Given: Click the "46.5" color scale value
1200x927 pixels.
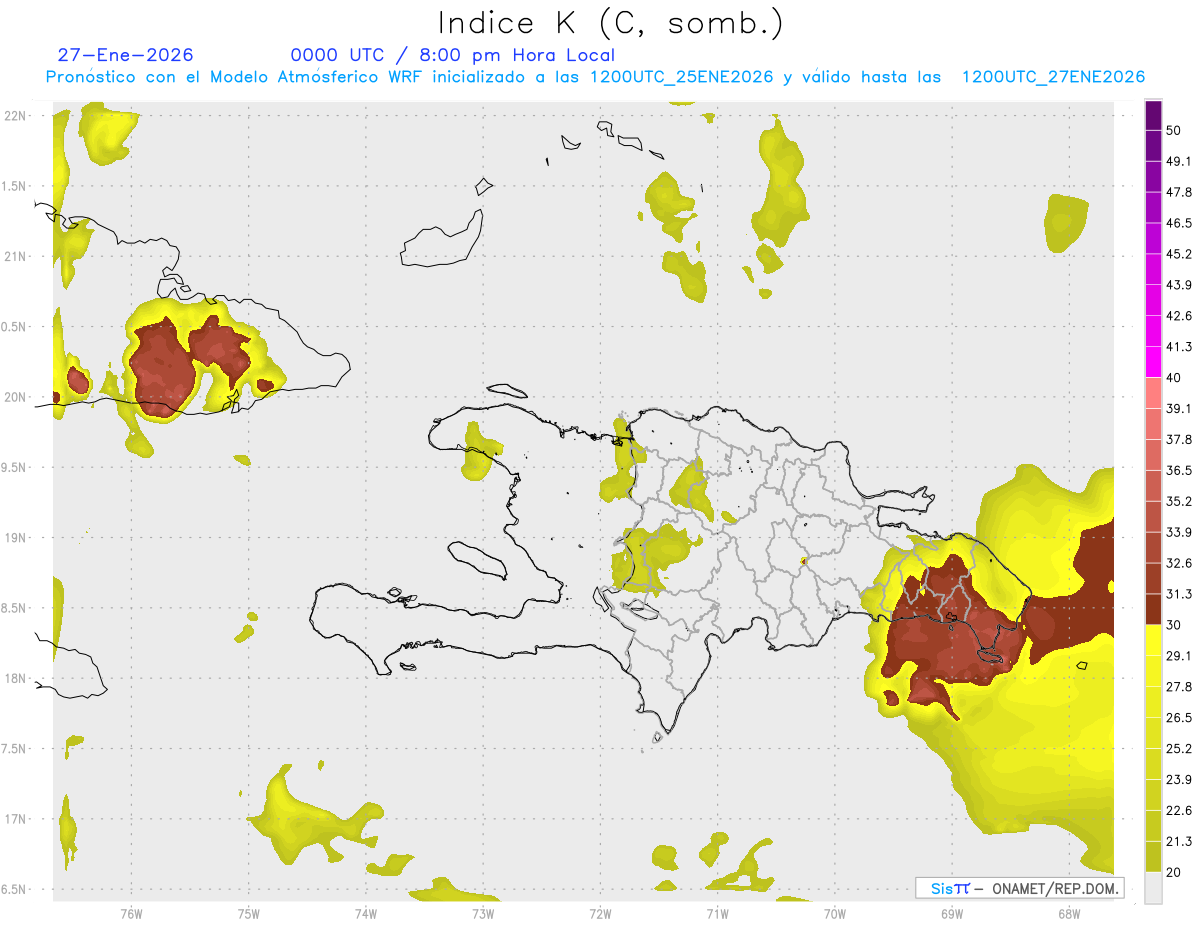Looking at the screenshot, I should (x=1179, y=223).
